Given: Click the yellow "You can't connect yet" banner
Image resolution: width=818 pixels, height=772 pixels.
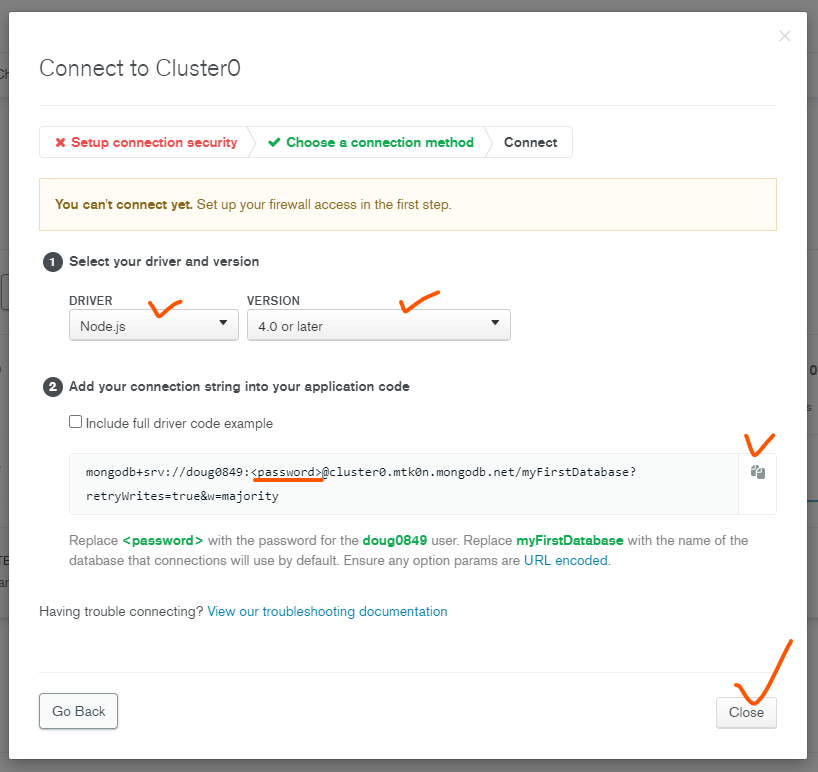Looking at the screenshot, I should pos(407,205).
